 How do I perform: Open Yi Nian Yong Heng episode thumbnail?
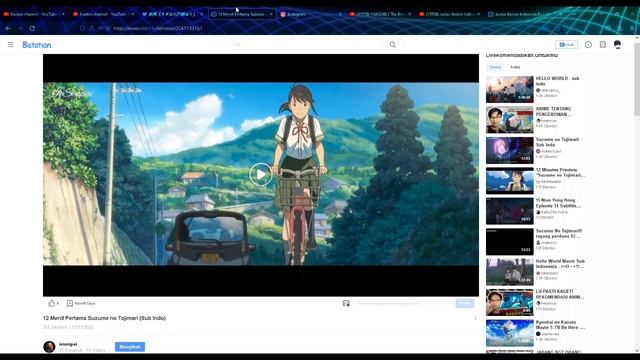(x=510, y=211)
